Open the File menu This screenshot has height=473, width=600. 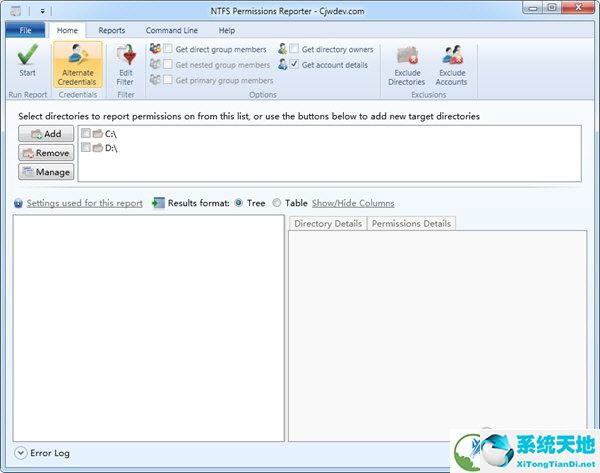[25, 30]
